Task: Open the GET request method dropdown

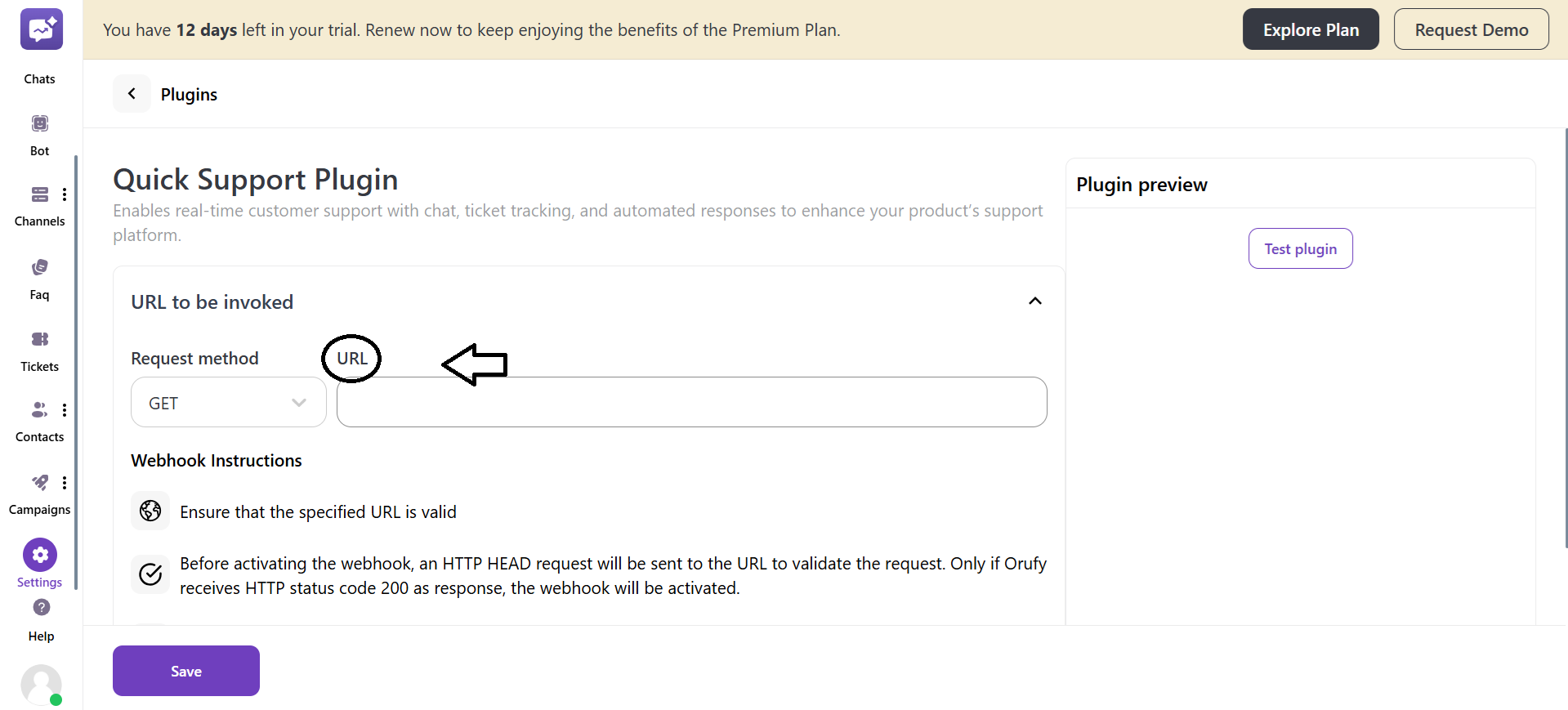Action: tap(227, 402)
